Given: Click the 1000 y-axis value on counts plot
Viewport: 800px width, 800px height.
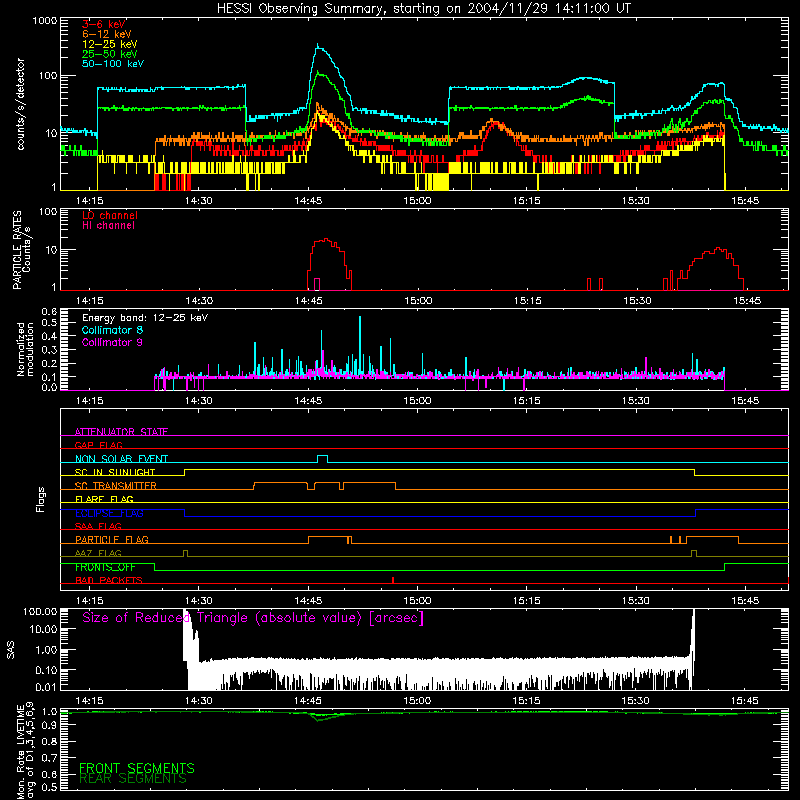Looking at the screenshot, I should coord(45,21).
